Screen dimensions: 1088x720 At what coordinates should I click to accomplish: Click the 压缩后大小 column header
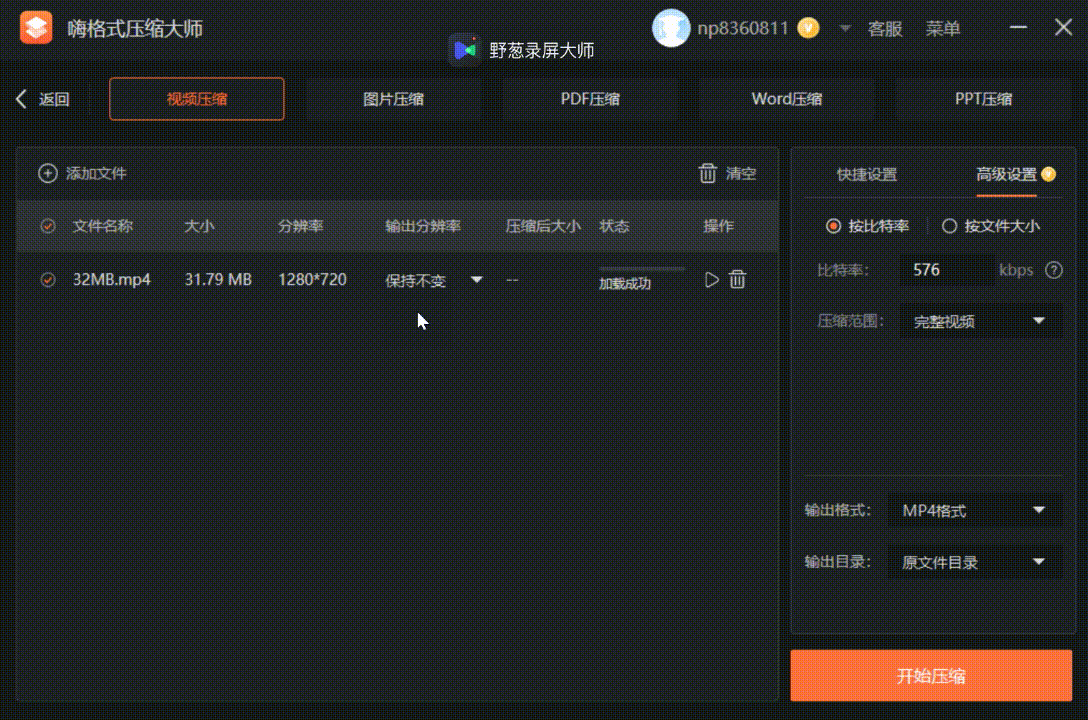543,226
